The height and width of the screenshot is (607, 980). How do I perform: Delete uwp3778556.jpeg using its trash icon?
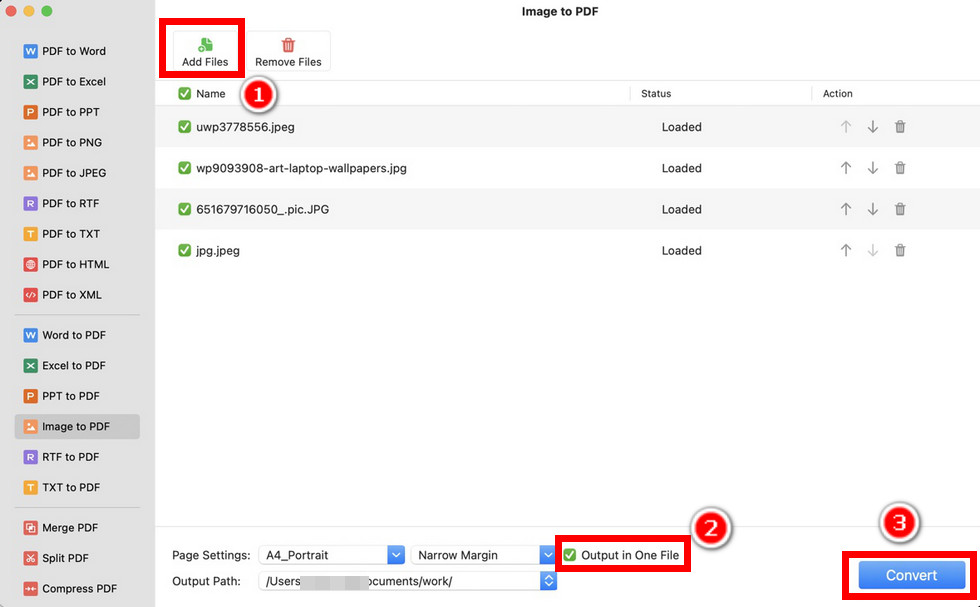click(x=899, y=127)
